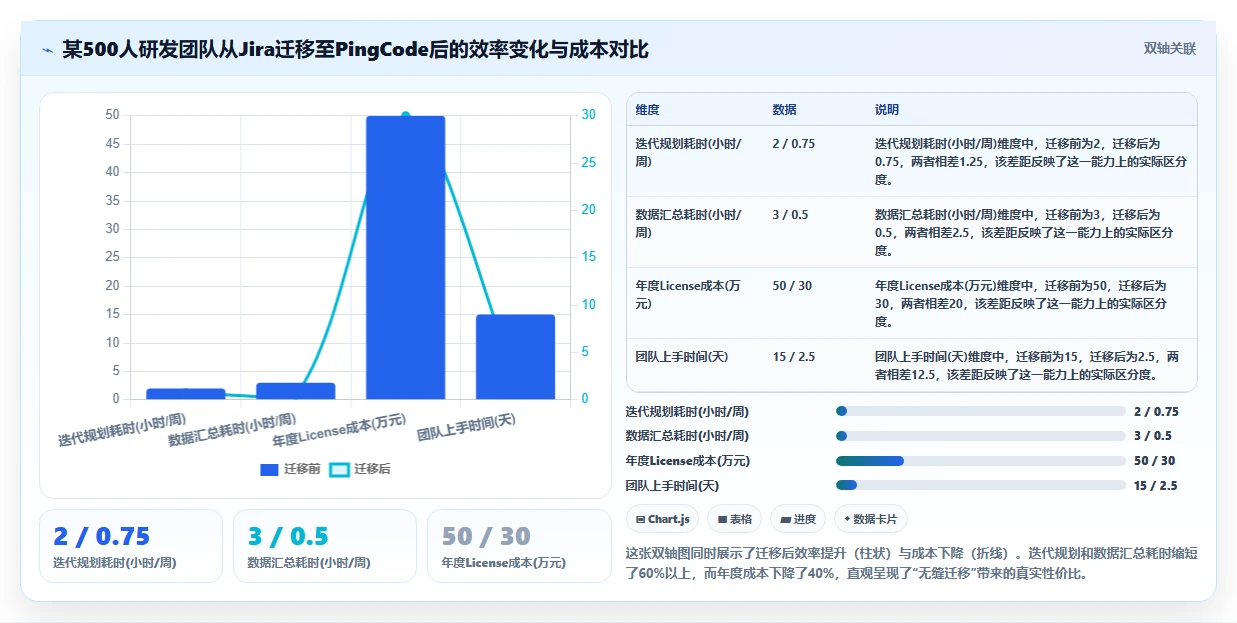This screenshot has width=1237, height=623.
Task: Select the Chart.js tag
Action: tap(663, 519)
